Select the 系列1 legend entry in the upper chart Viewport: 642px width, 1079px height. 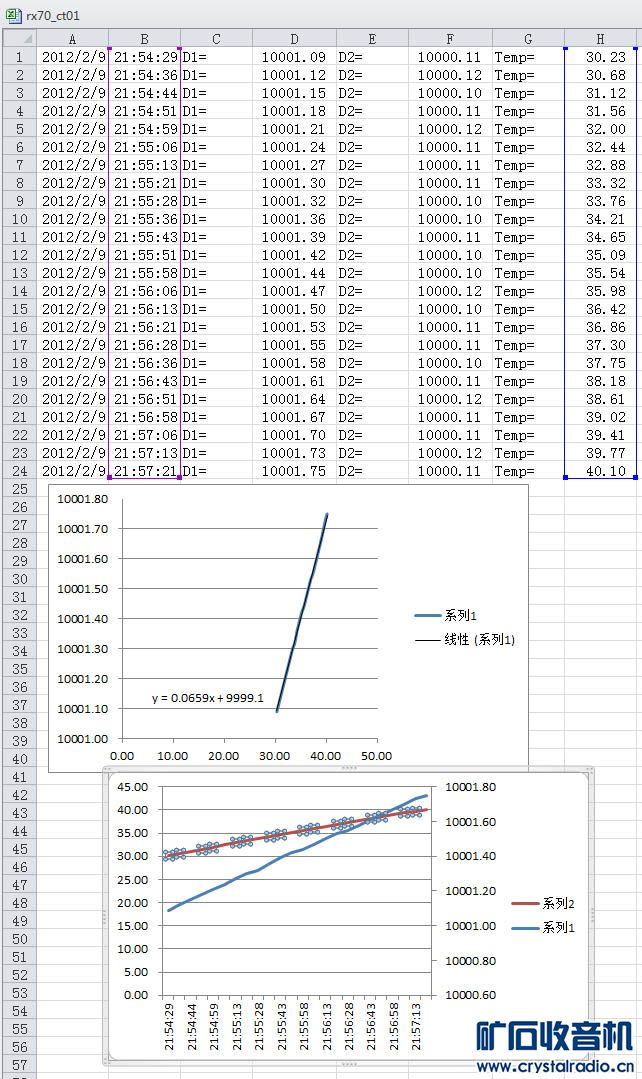(446, 615)
